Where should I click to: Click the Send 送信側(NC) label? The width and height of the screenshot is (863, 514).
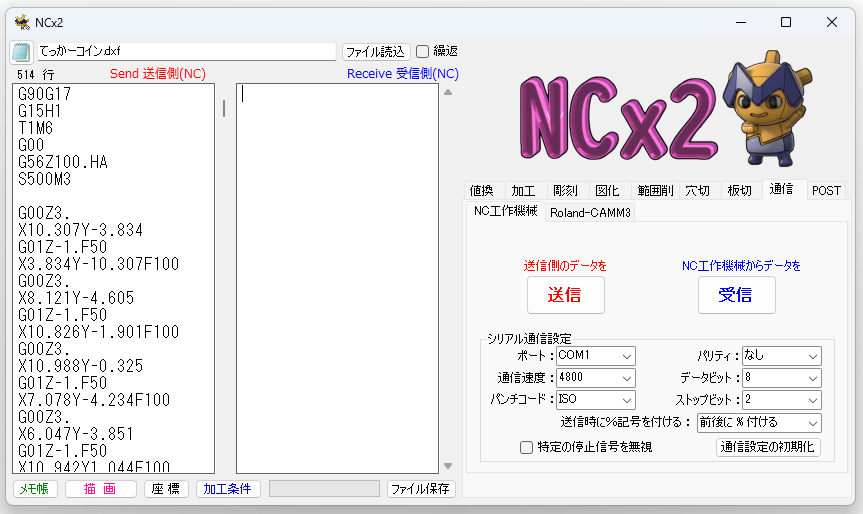point(158,74)
